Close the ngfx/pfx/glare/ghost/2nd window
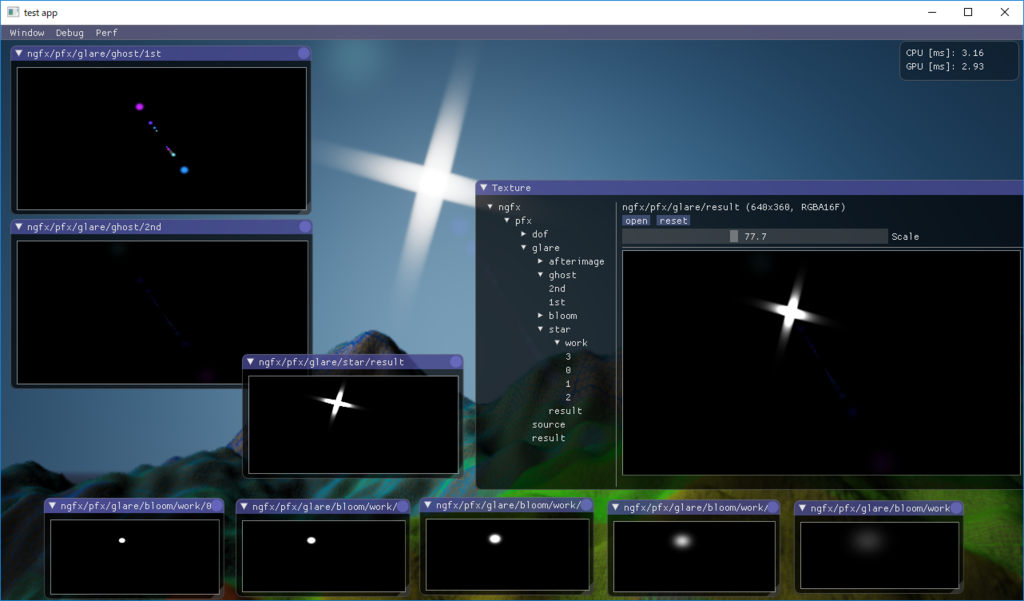Screen dimensions: 1024x601 click(x=305, y=227)
